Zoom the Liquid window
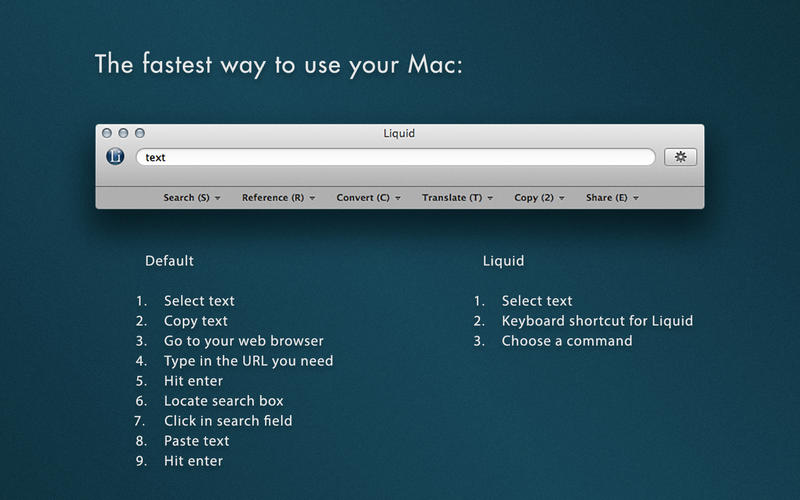 coord(139,133)
